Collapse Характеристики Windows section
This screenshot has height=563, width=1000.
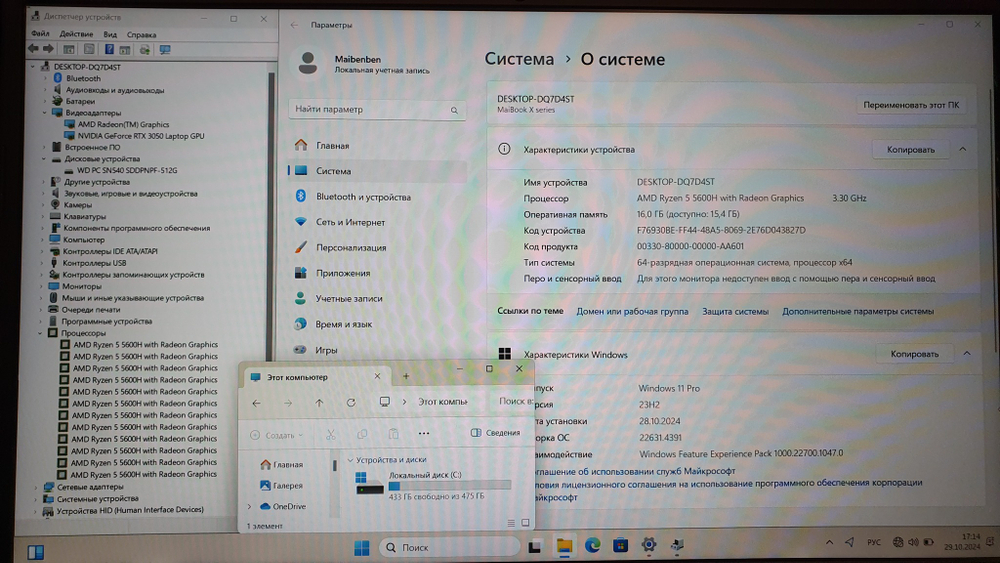[967, 353]
